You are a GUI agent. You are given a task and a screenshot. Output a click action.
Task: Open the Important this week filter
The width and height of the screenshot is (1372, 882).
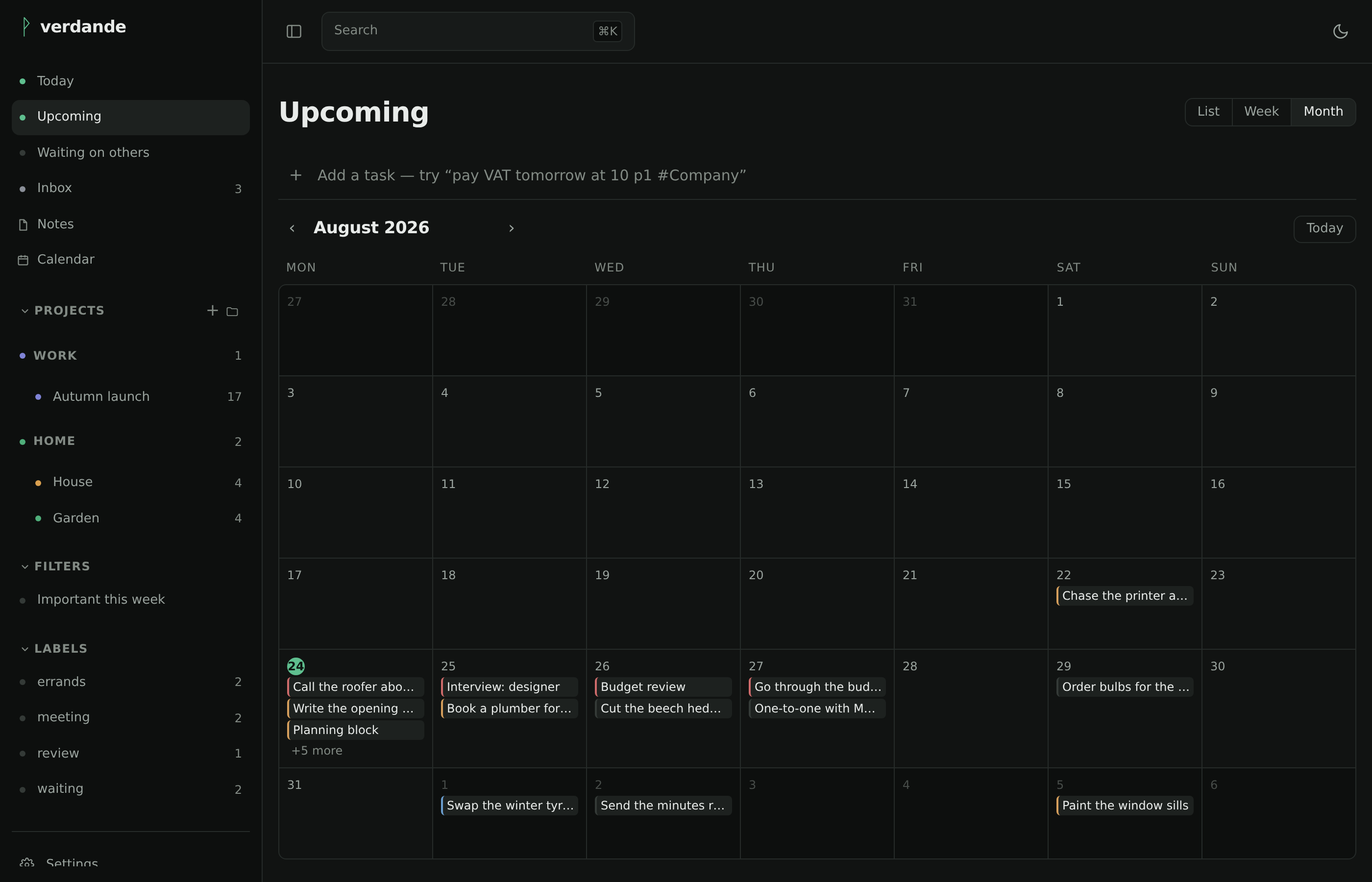tap(130, 600)
